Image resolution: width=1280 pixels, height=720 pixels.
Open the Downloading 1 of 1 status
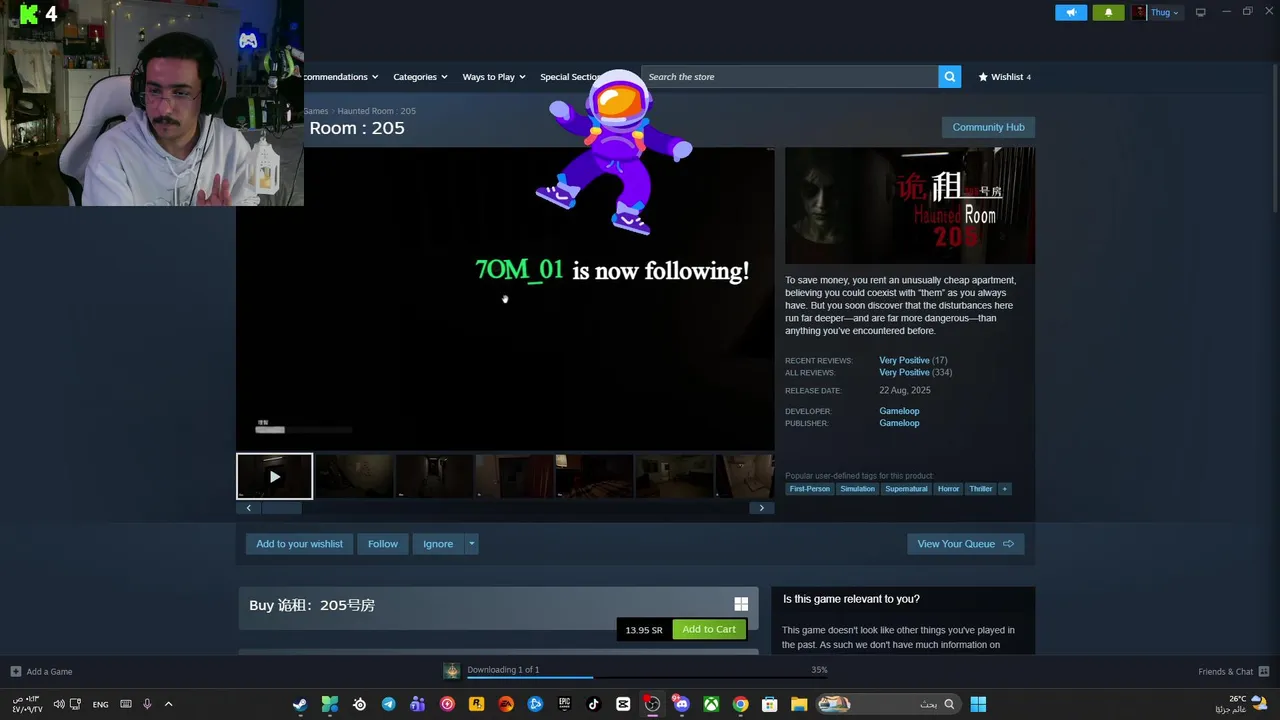[x=503, y=670]
